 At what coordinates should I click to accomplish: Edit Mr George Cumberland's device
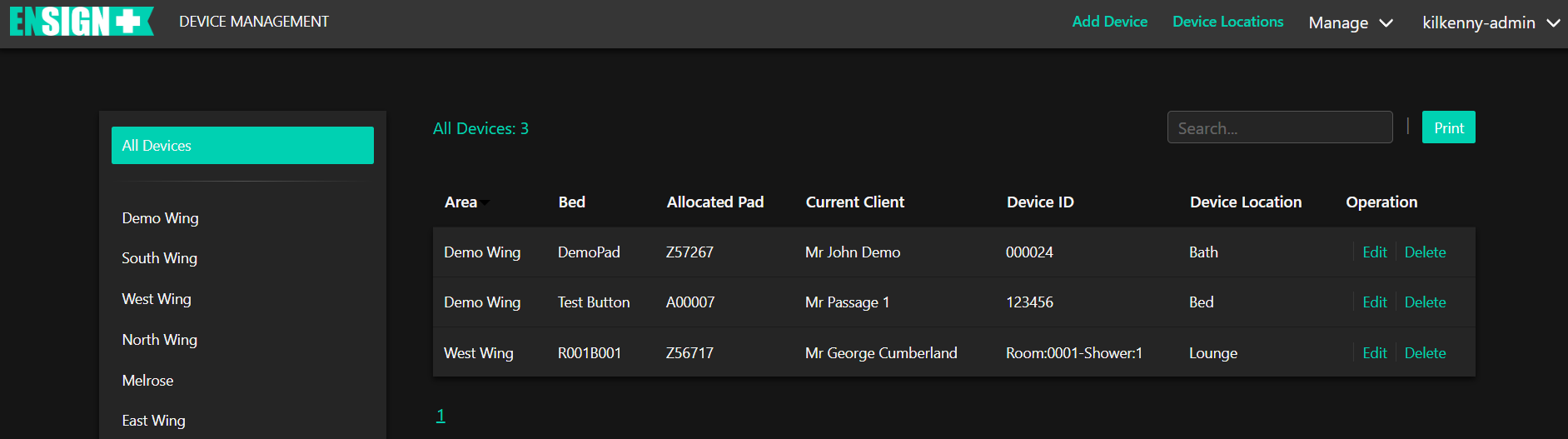pos(1374,353)
